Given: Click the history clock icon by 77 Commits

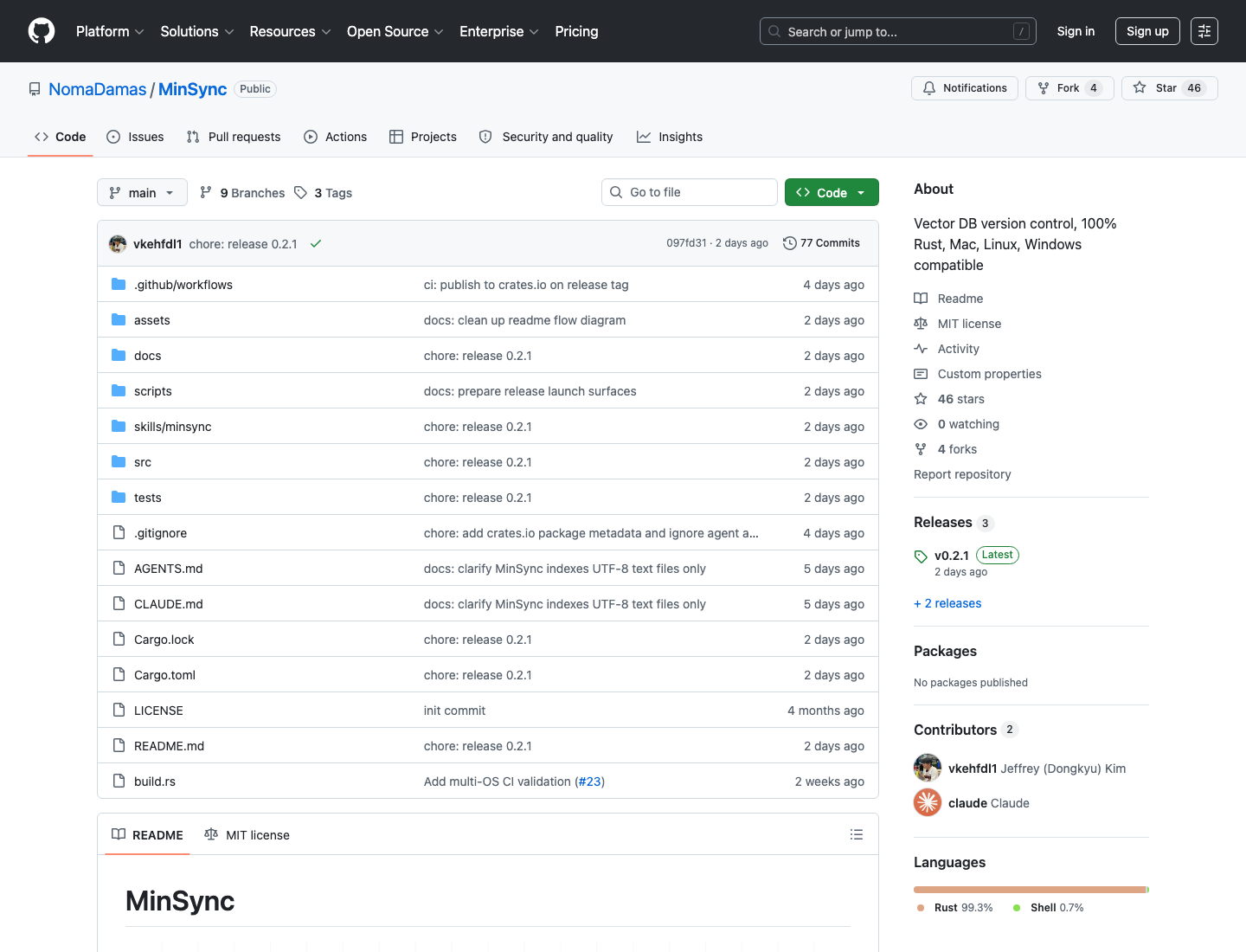Looking at the screenshot, I should pyautogui.click(x=789, y=243).
